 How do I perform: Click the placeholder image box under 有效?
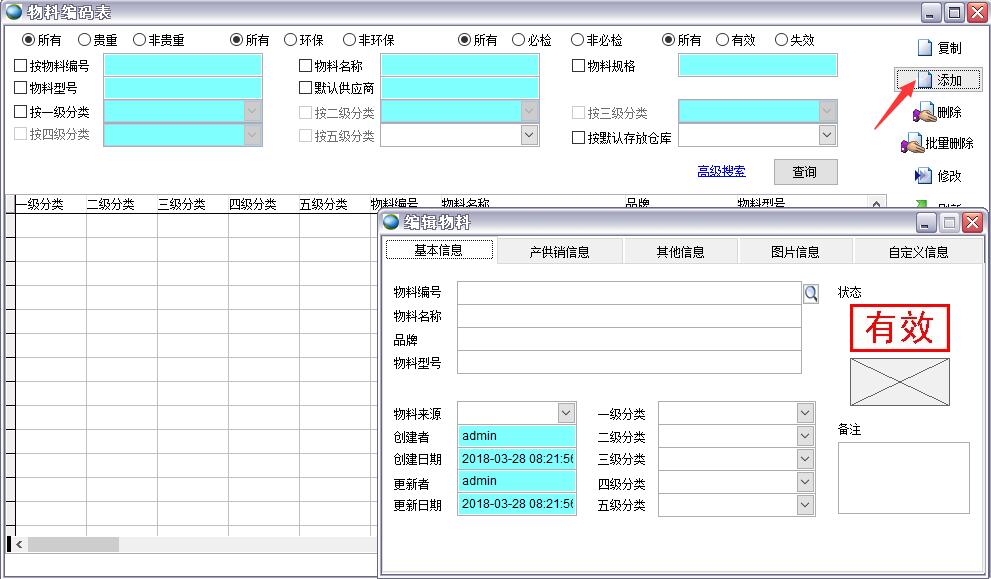[x=899, y=382]
